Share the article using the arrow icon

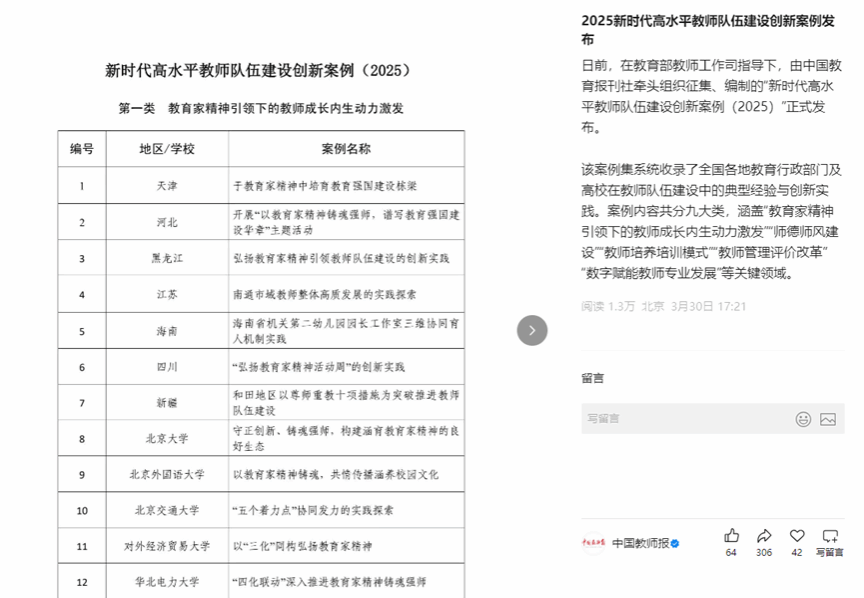[x=764, y=536]
